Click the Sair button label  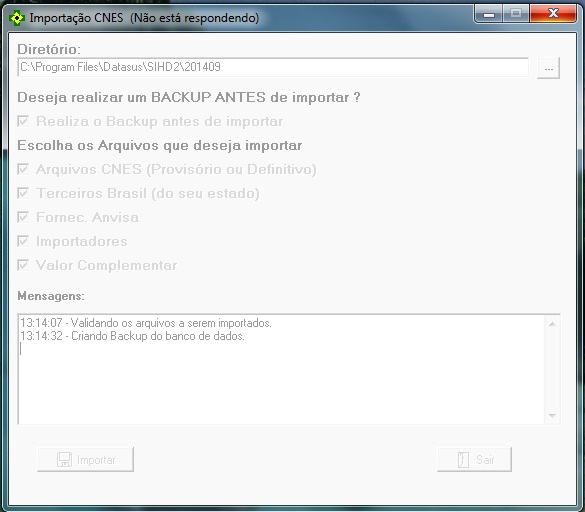click(485, 460)
